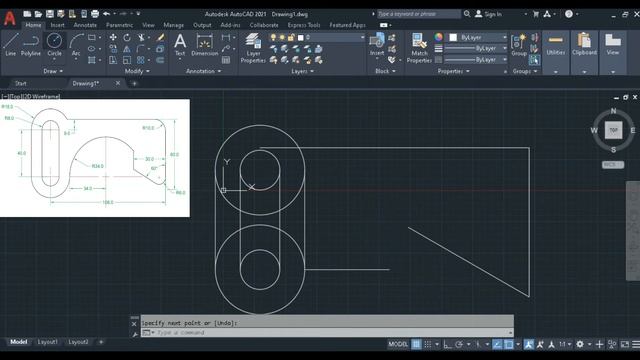Viewport: 640px width, 360px height.
Task: Open the Insert block tool
Action: 377,44
